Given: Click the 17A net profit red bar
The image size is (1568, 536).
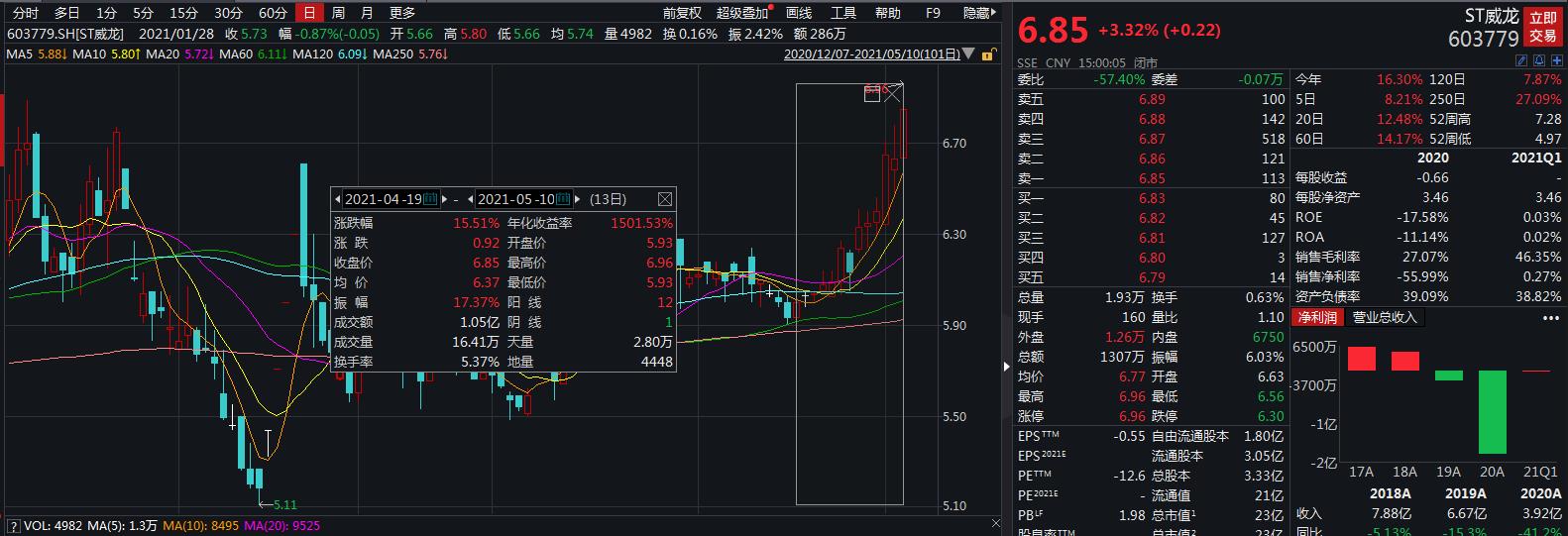Looking at the screenshot, I should (x=1362, y=359).
